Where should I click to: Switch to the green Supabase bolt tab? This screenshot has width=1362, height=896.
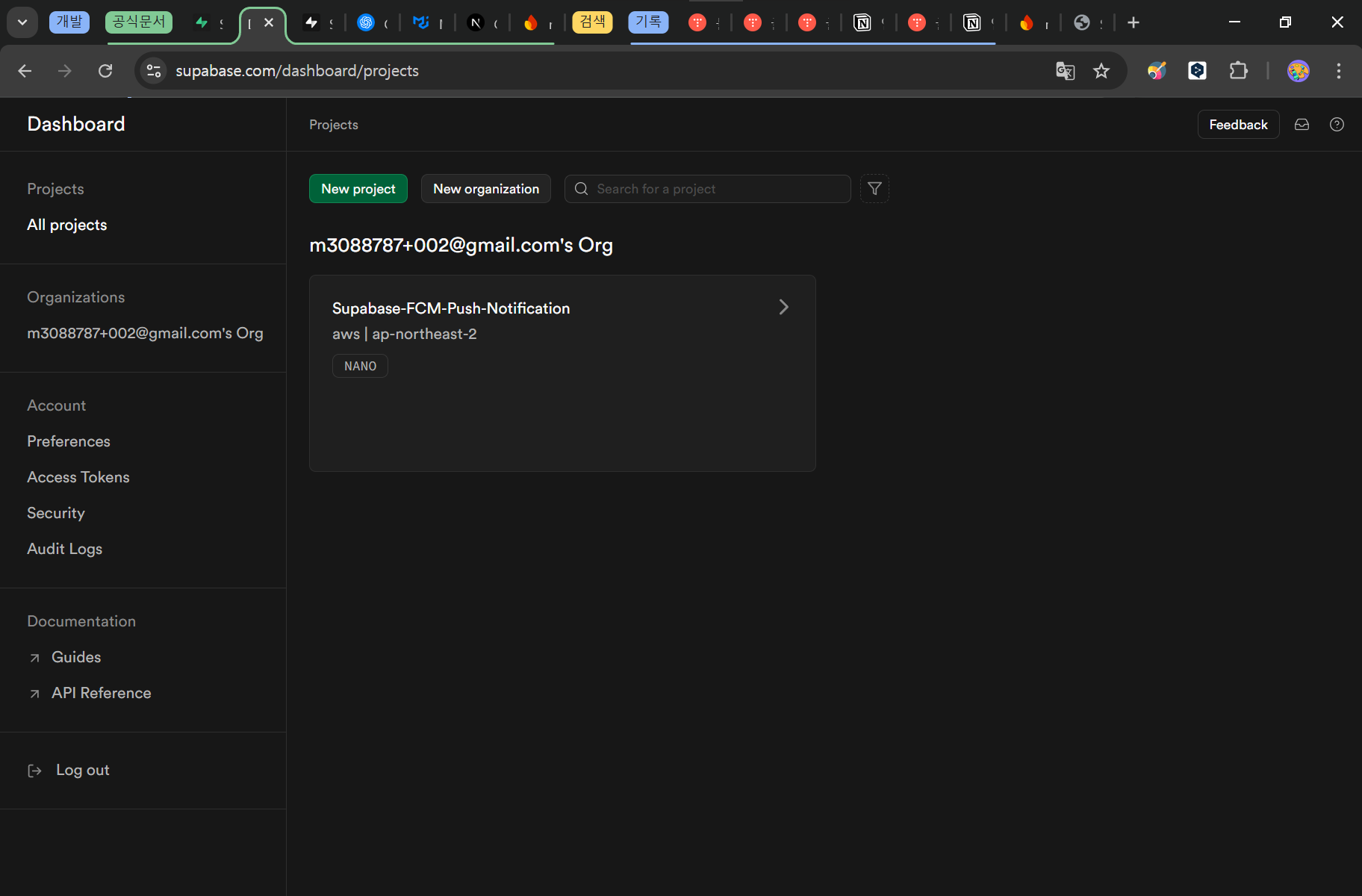point(202,22)
